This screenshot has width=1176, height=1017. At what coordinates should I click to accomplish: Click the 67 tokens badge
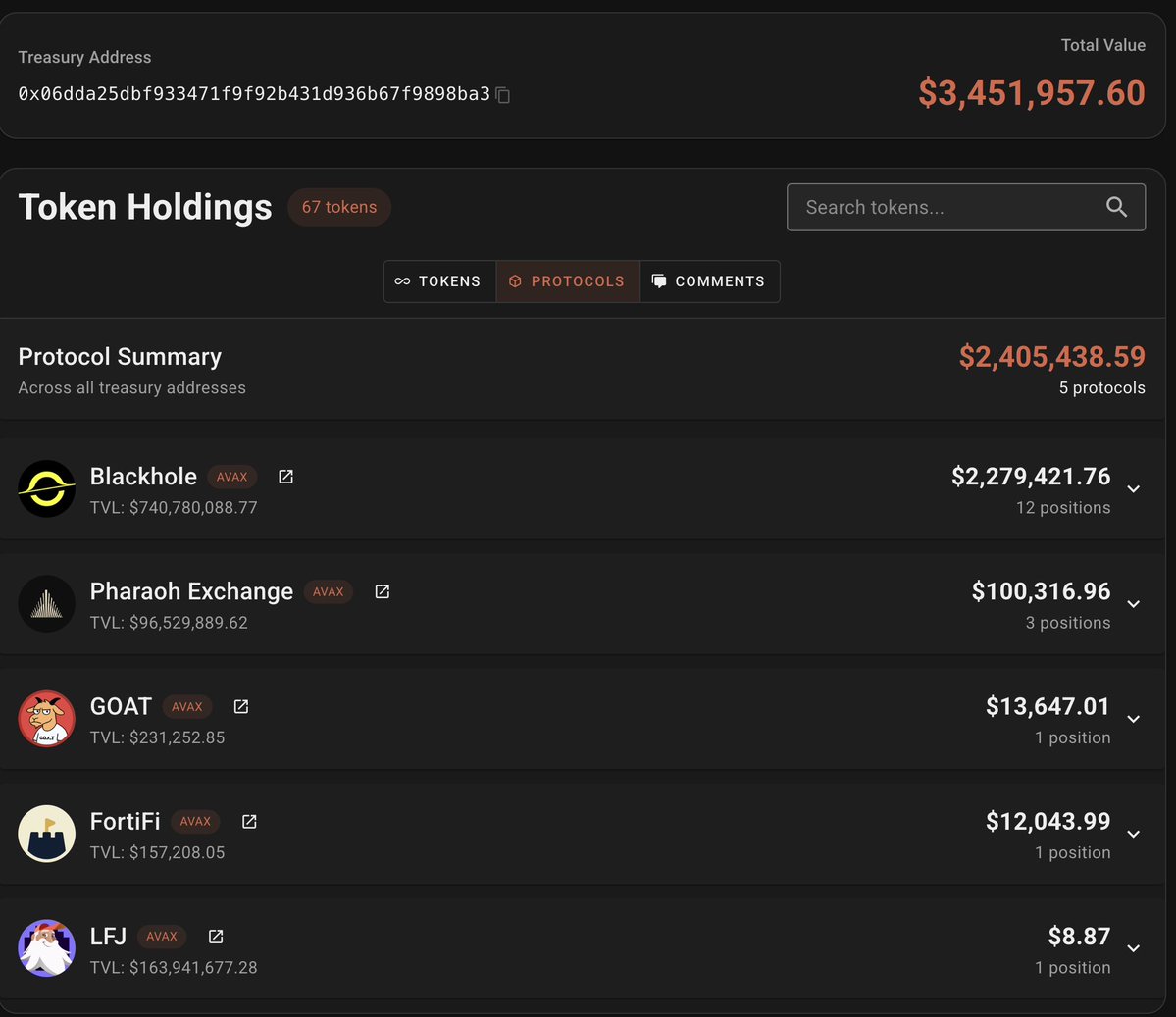pyautogui.click(x=339, y=207)
